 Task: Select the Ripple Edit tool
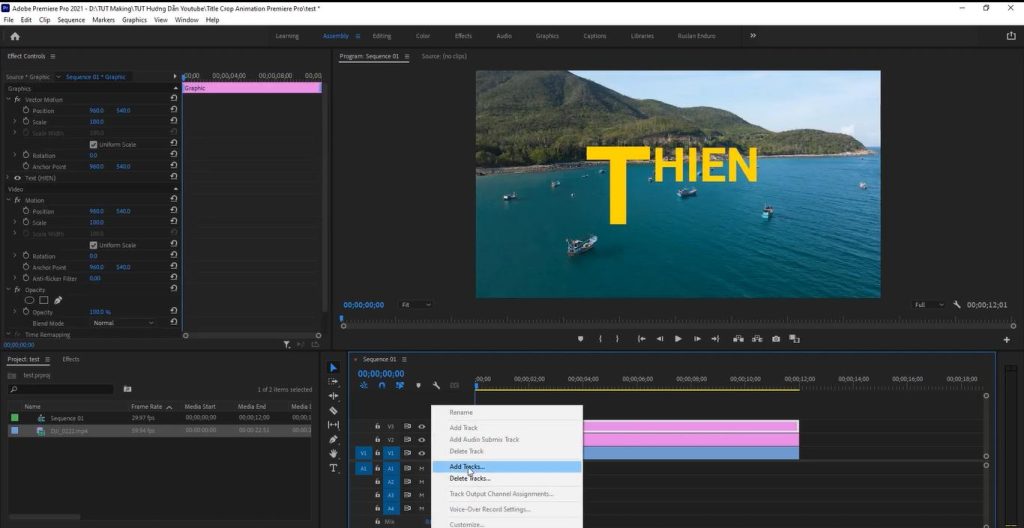[333, 396]
